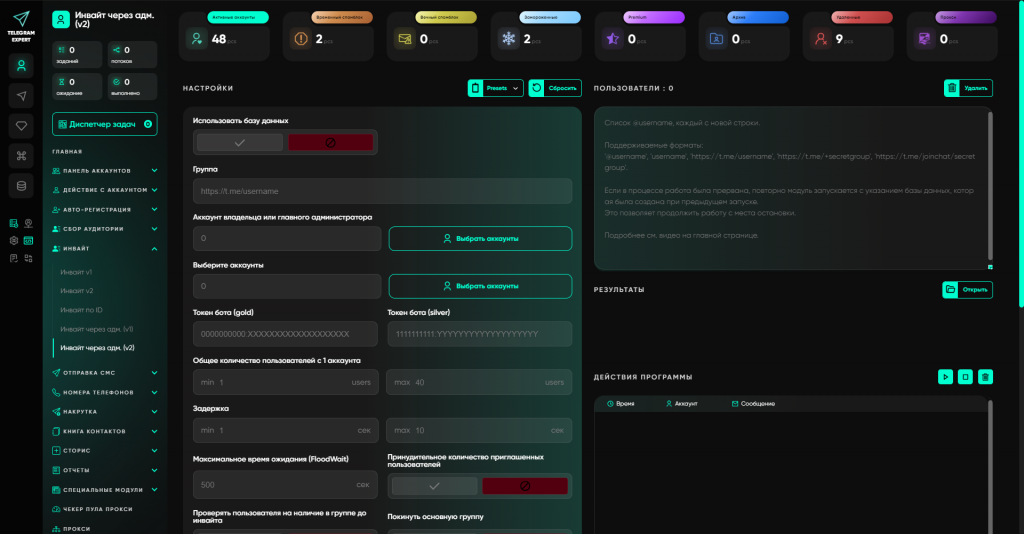Enable the 'Использовать базу данных' checkmark option

pyautogui.click(x=239, y=143)
